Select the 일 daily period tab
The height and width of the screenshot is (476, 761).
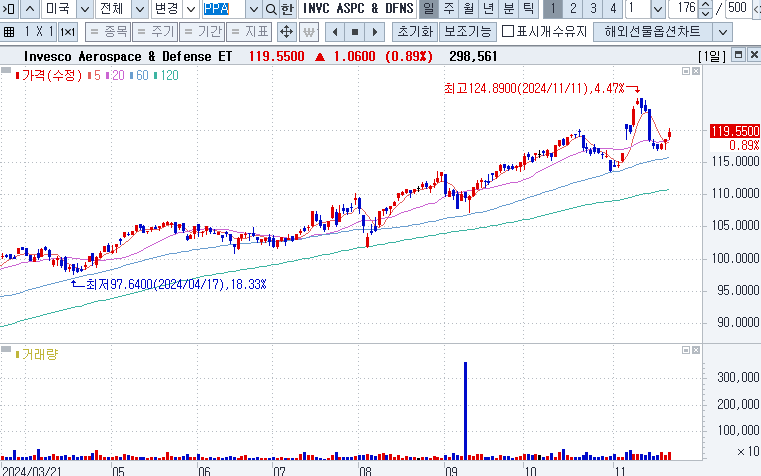(429, 9)
